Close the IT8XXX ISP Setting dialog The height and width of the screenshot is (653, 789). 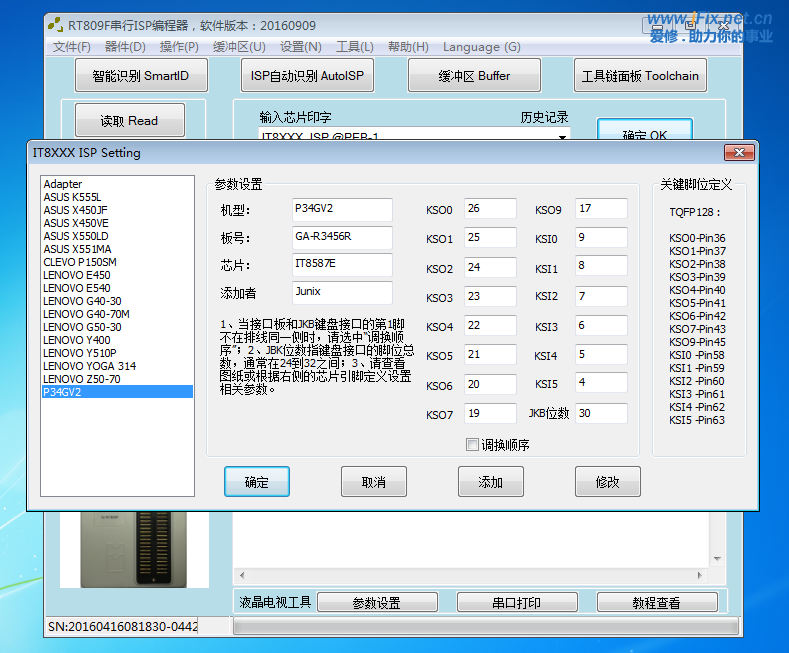(x=740, y=152)
